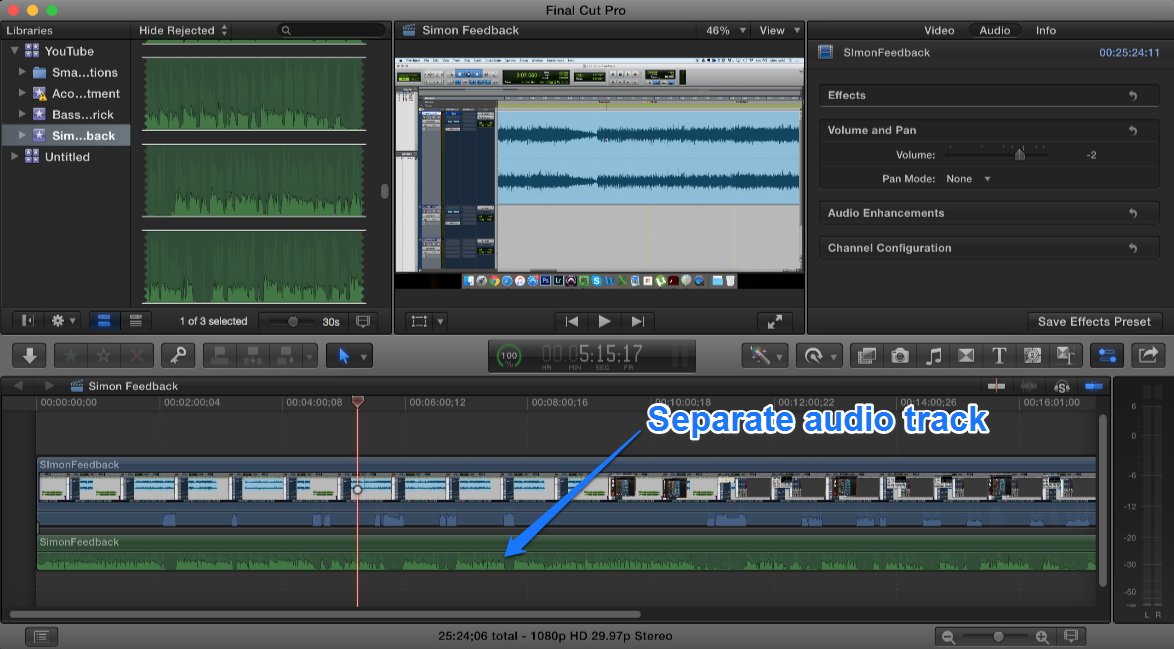Open the Themes Browser icon
The height and width of the screenshot is (649, 1174).
click(1065, 356)
